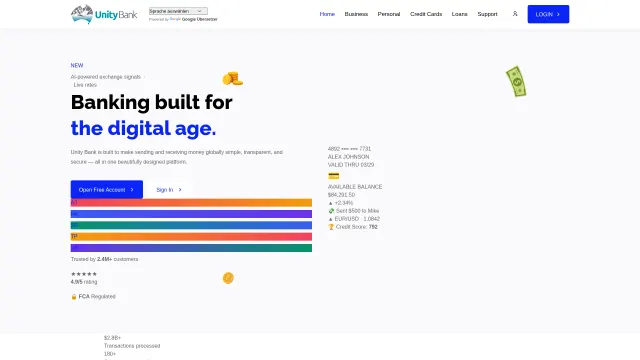Screen dimensions: 640x360
Task: Open the Business menu
Action: [356, 14]
